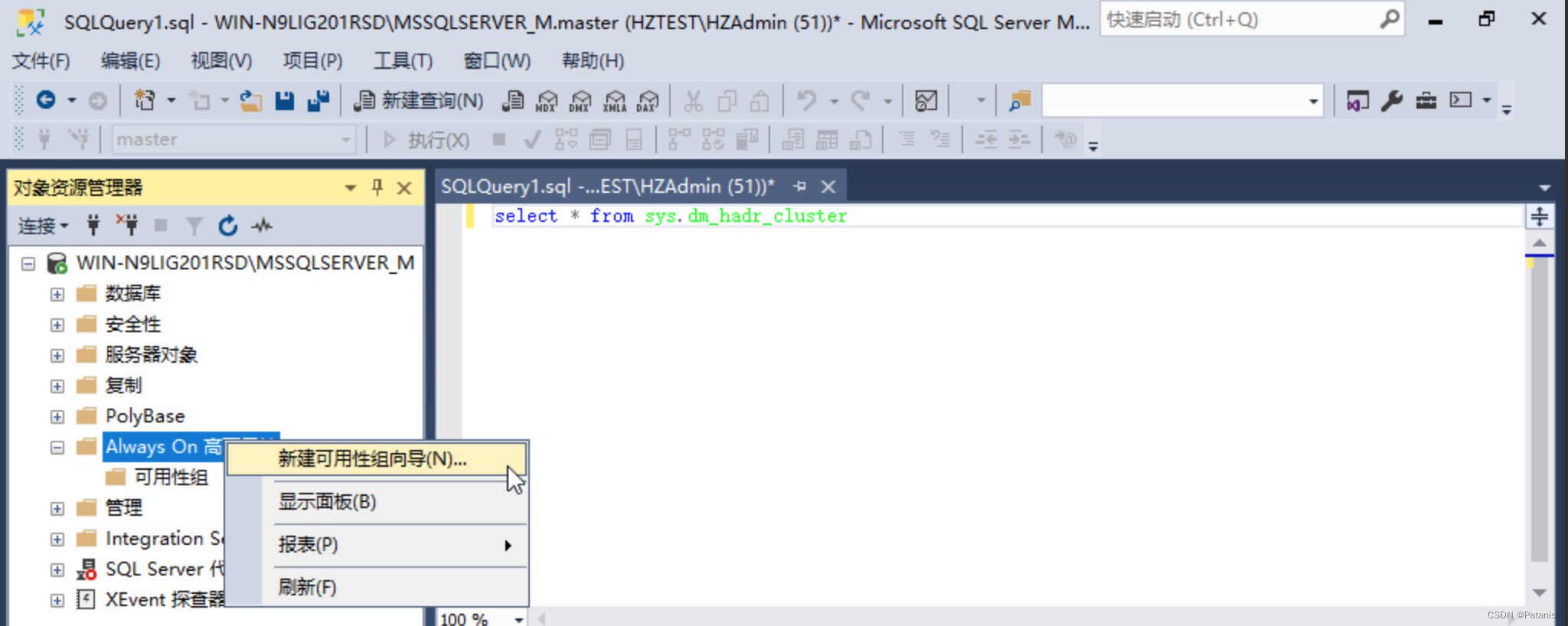This screenshot has height=626, width=1568.
Task: Expand the Integration Services node
Action: pyautogui.click(x=57, y=540)
